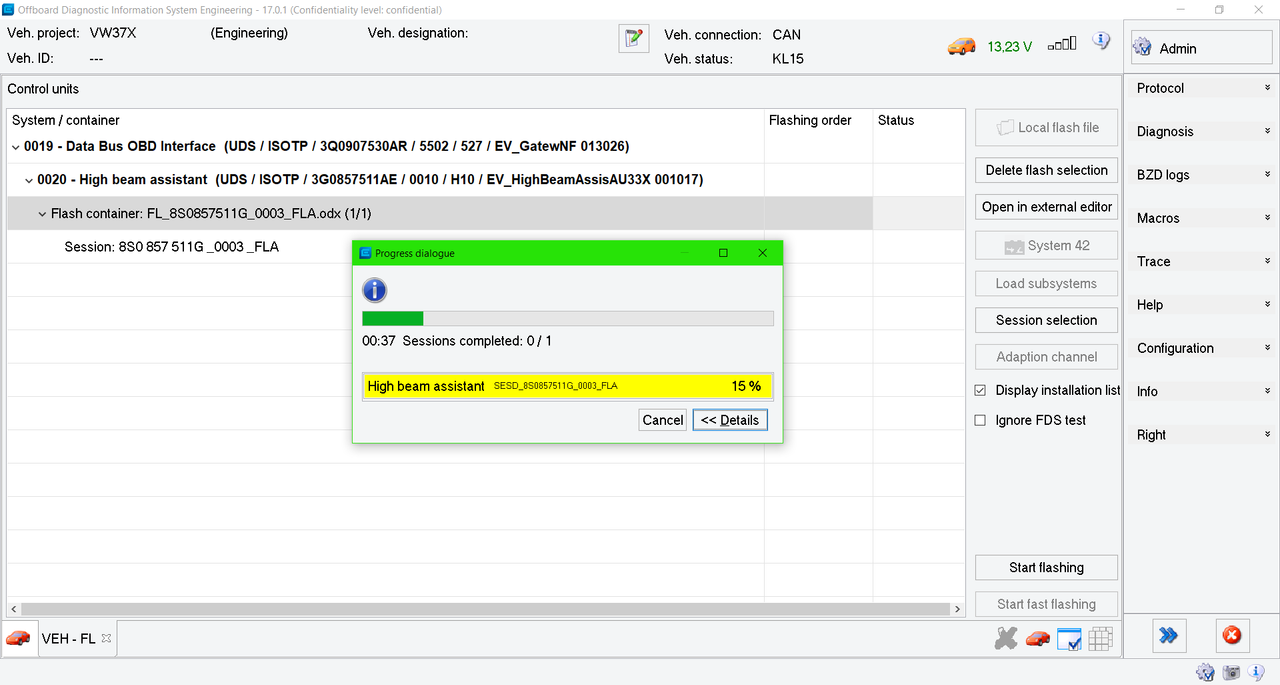Check the connection signal bars icon
1280x685 pixels.
[x=1062, y=44]
